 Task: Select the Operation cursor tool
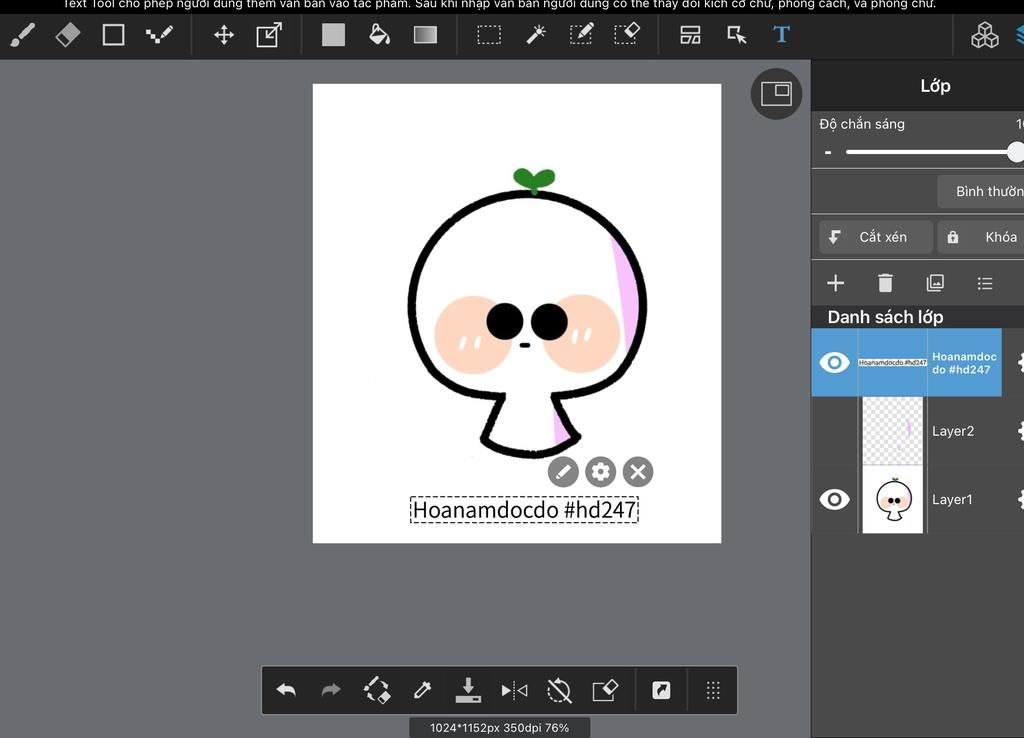(737, 35)
